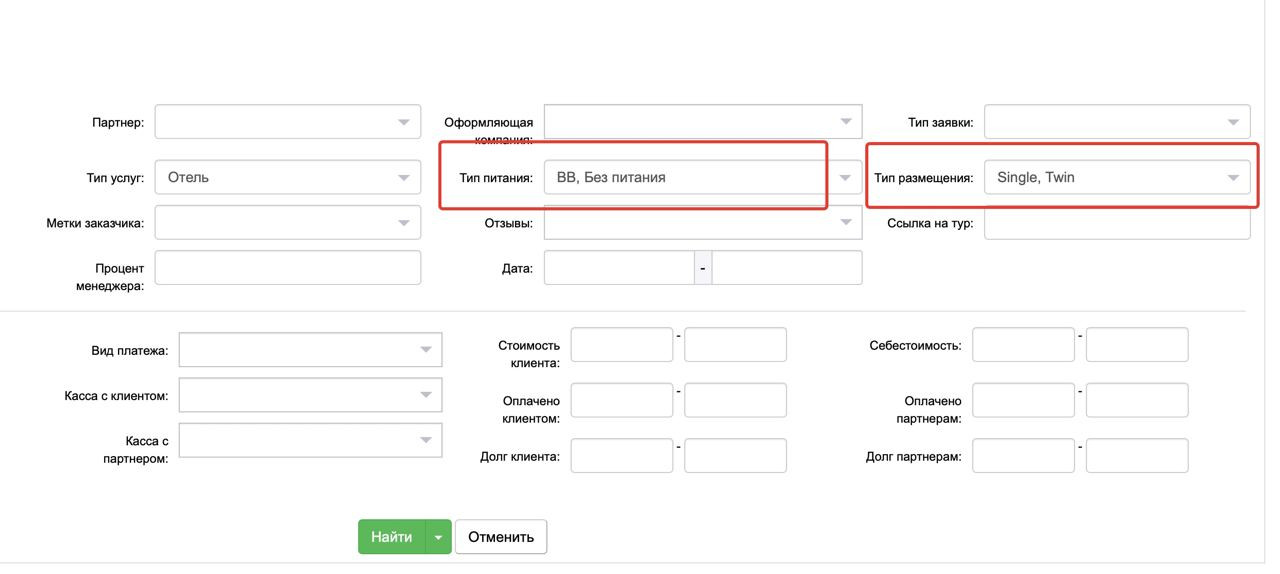
Task: Click the Стоимость клиента minimum field
Action: click(621, 345)
